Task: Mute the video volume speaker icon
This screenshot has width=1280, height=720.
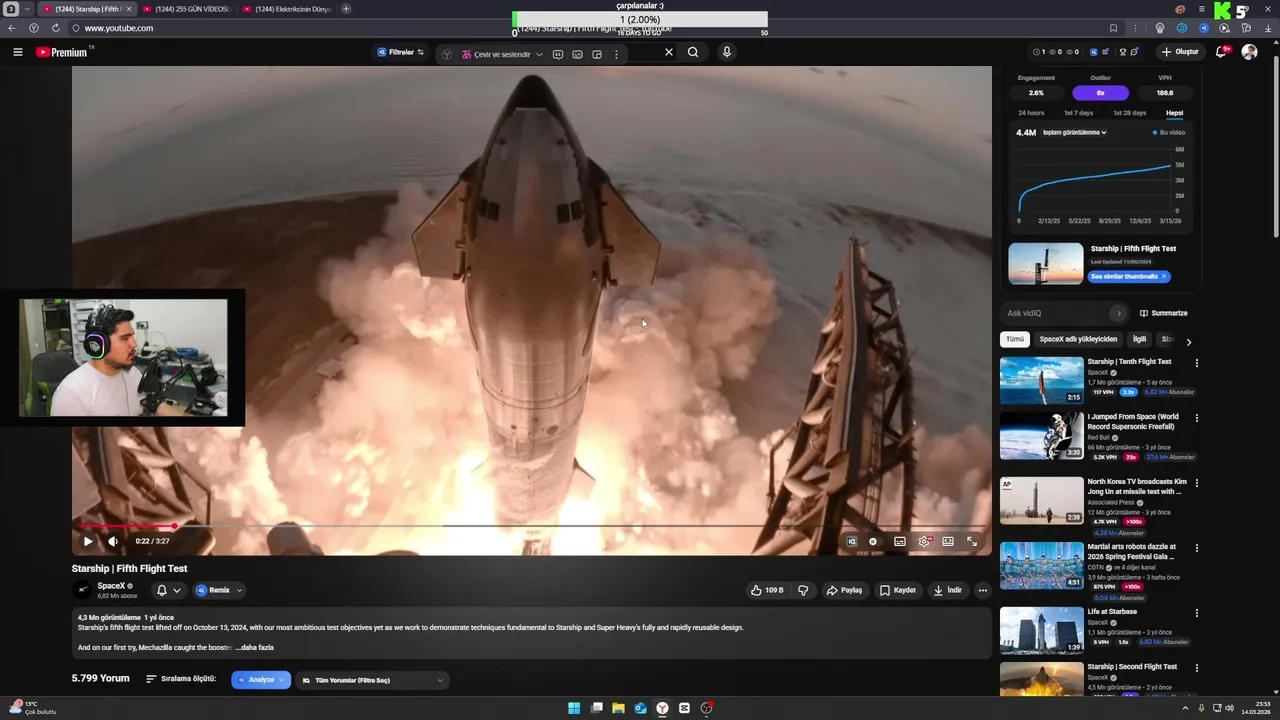Action: [113, 541]
